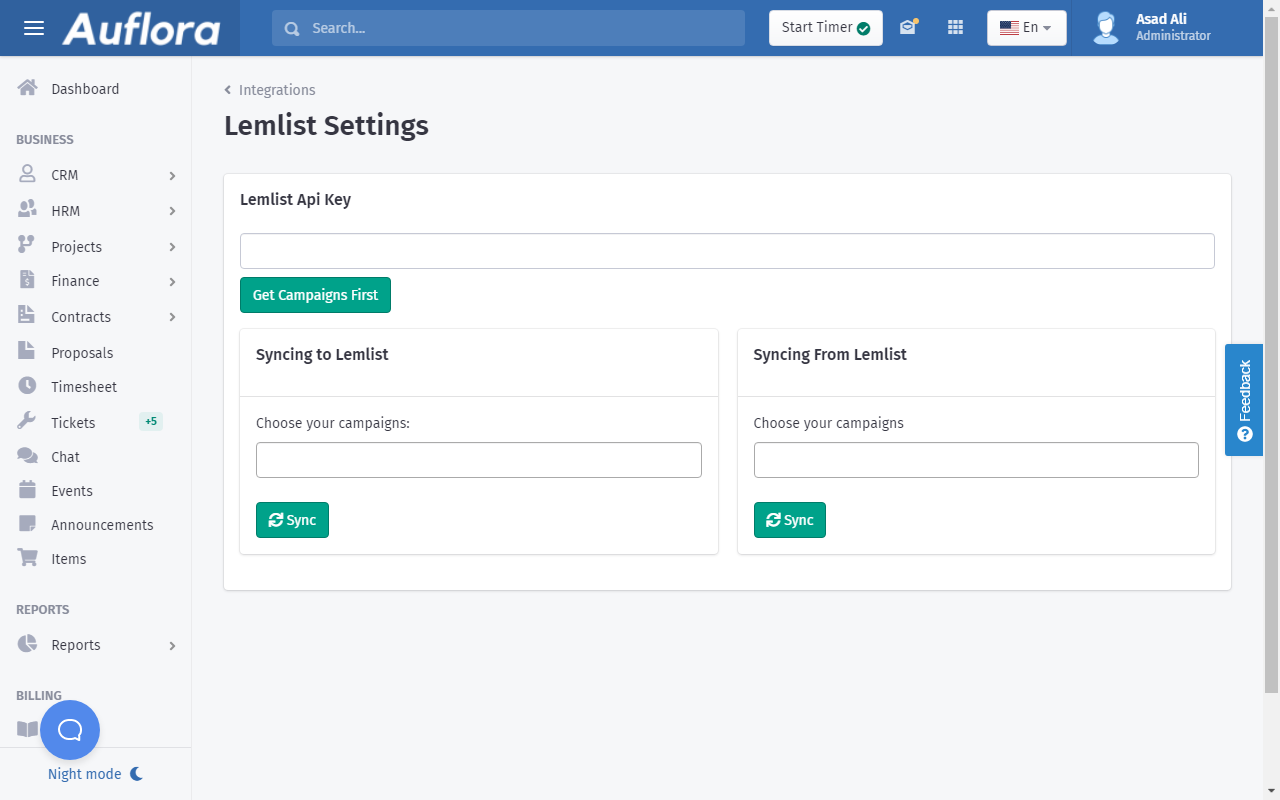Open the Feedback side tab
Screen dimensions: 1280x800
pos(1244,400)
